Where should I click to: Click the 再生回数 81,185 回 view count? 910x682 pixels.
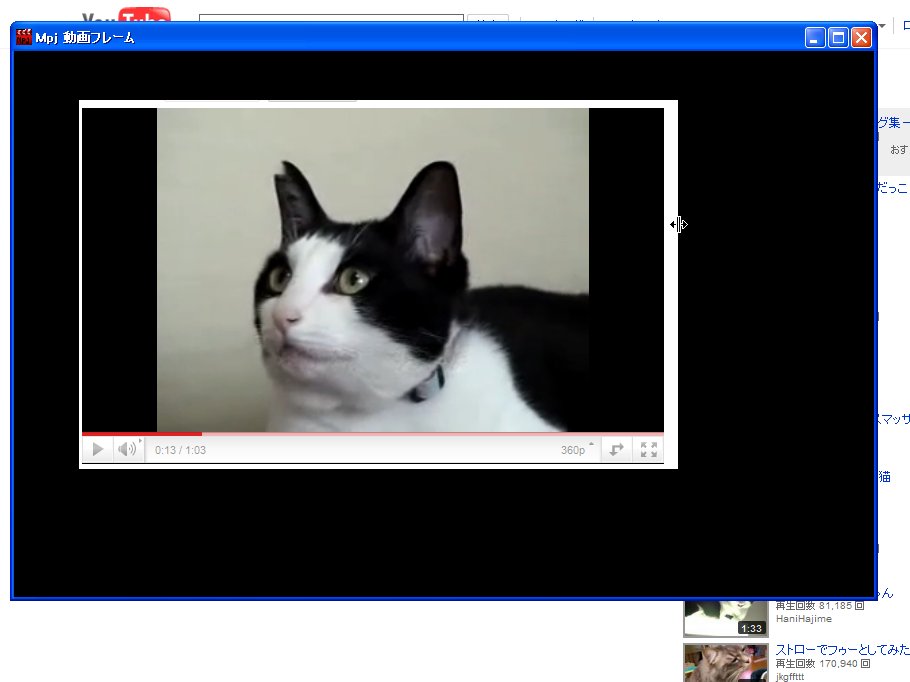pyautogui.click(x=819, y=605)
